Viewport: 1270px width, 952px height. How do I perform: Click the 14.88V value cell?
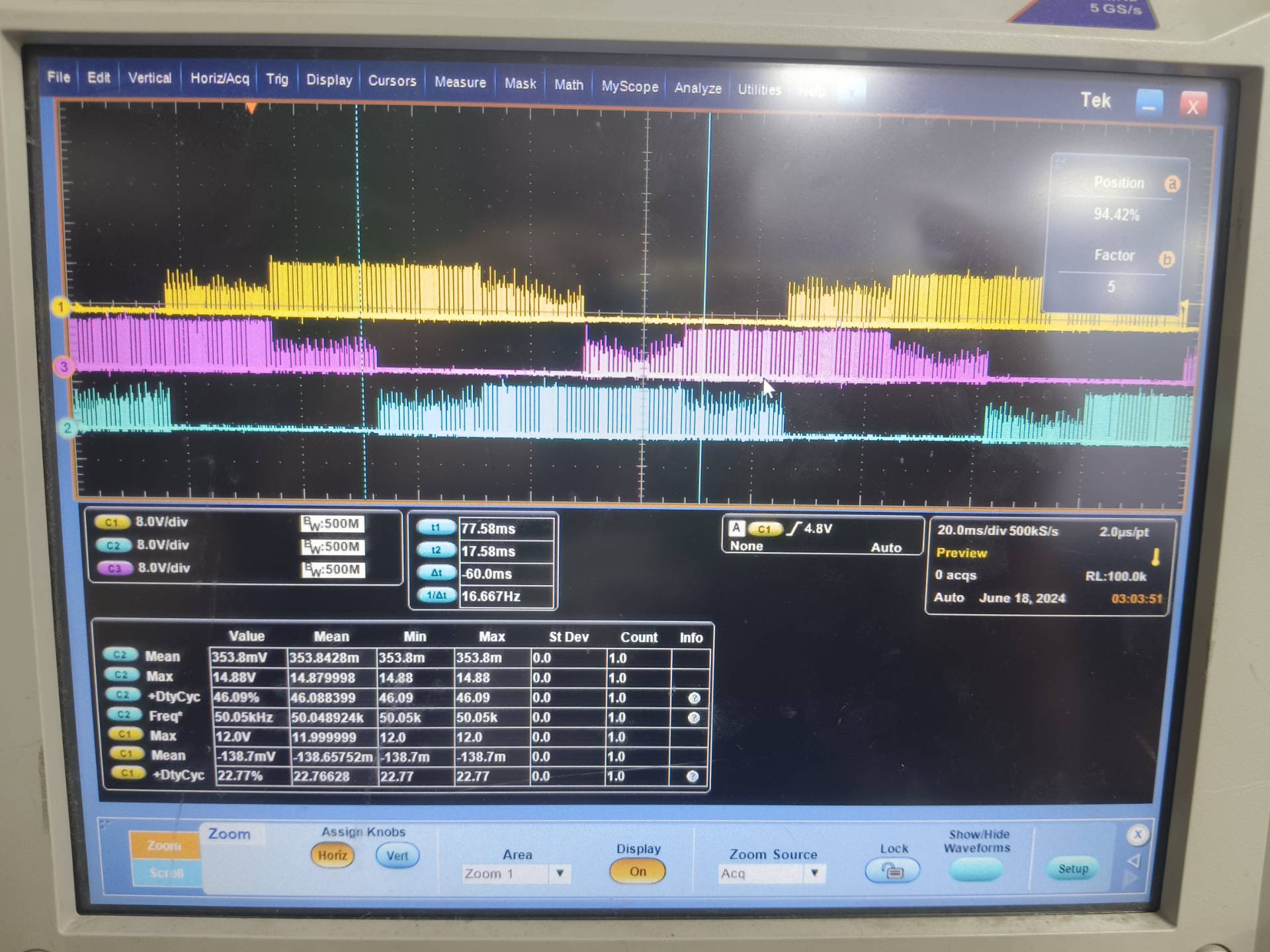249,678
